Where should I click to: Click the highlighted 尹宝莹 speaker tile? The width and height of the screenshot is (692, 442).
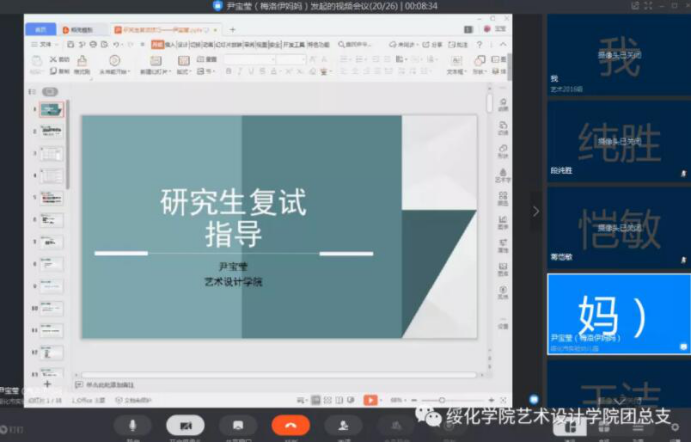click(618, 312)
